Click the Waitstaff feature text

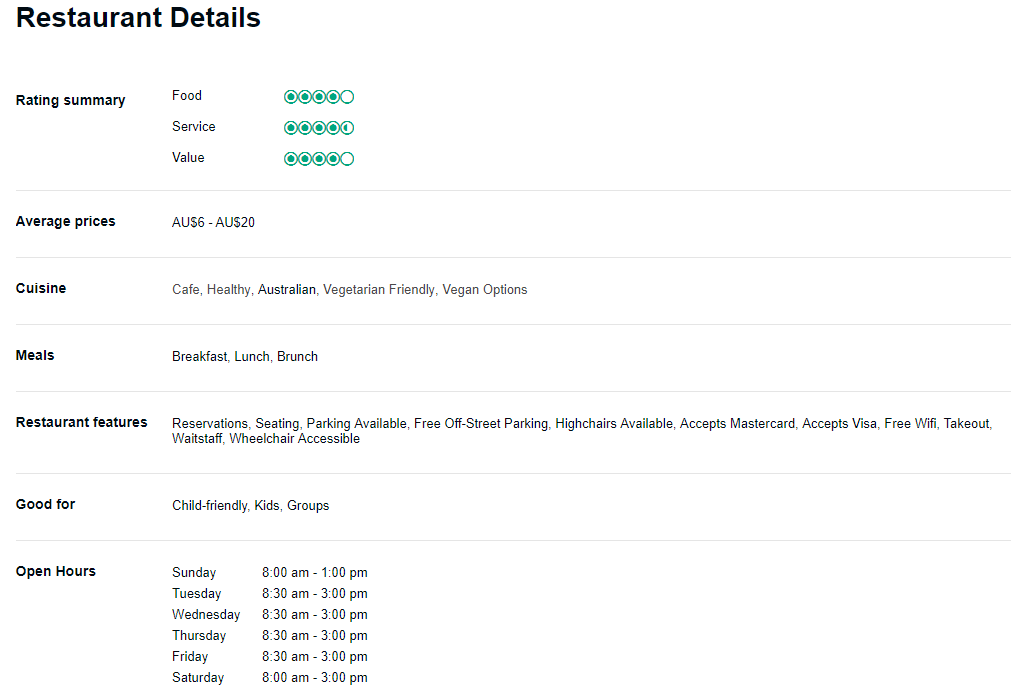point(197,438)
